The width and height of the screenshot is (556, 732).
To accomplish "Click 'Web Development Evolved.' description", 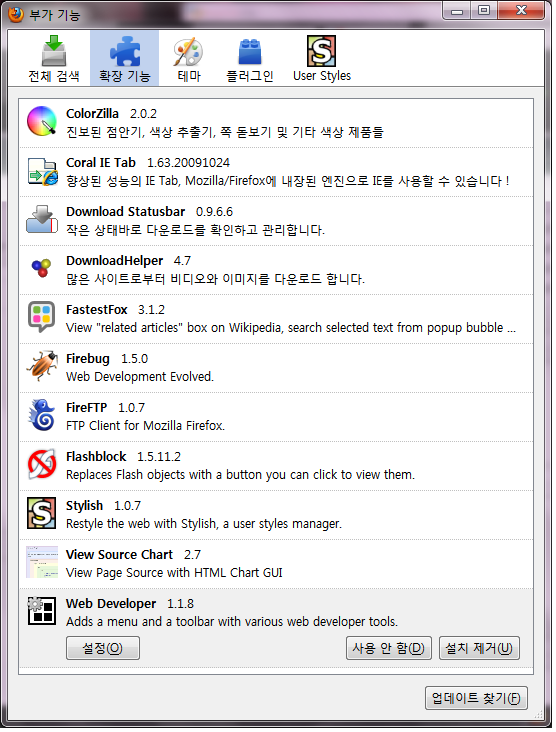I will click(x=140, y=377).
